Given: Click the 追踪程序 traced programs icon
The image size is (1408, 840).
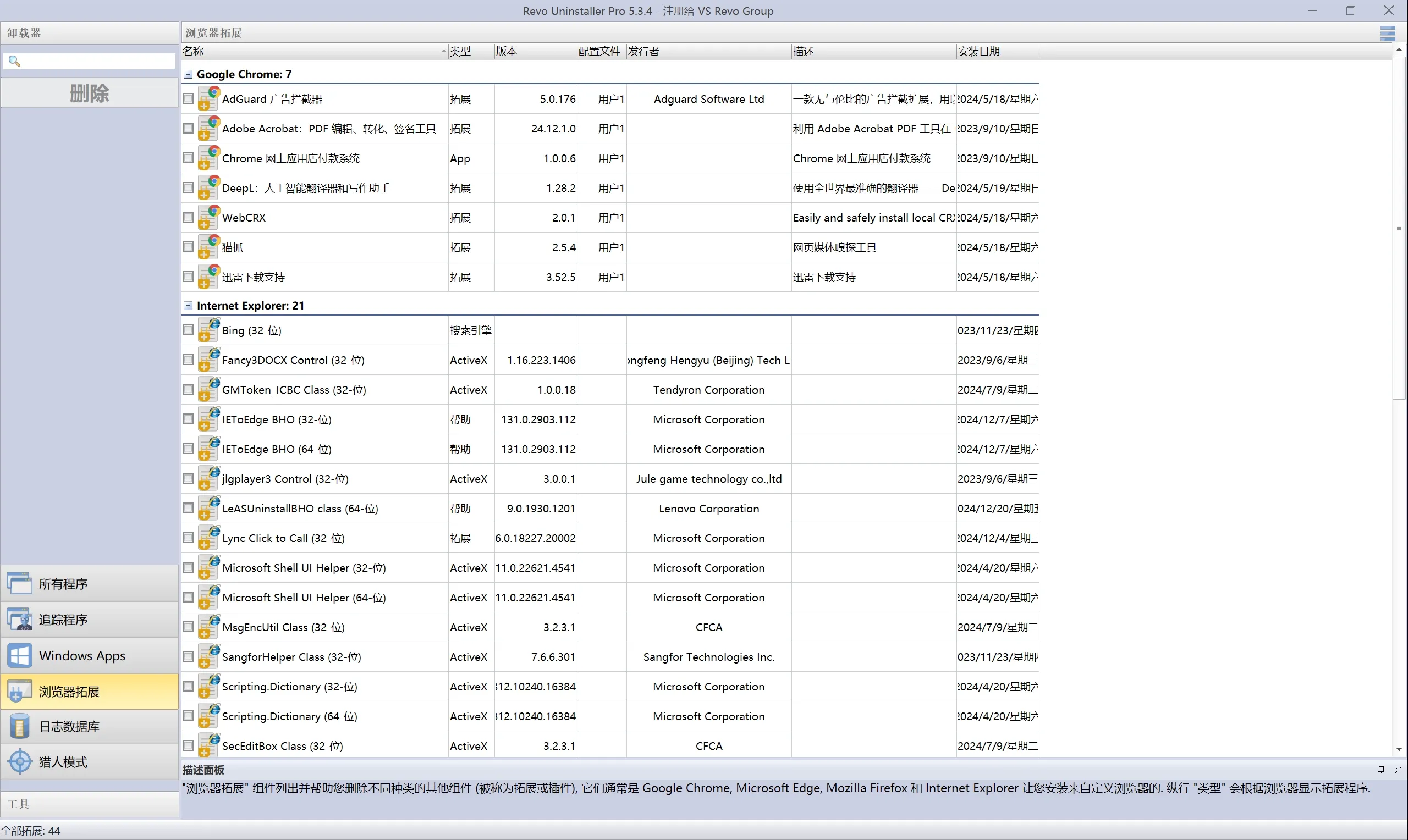Looking at the screenshot, I should 20,619.
